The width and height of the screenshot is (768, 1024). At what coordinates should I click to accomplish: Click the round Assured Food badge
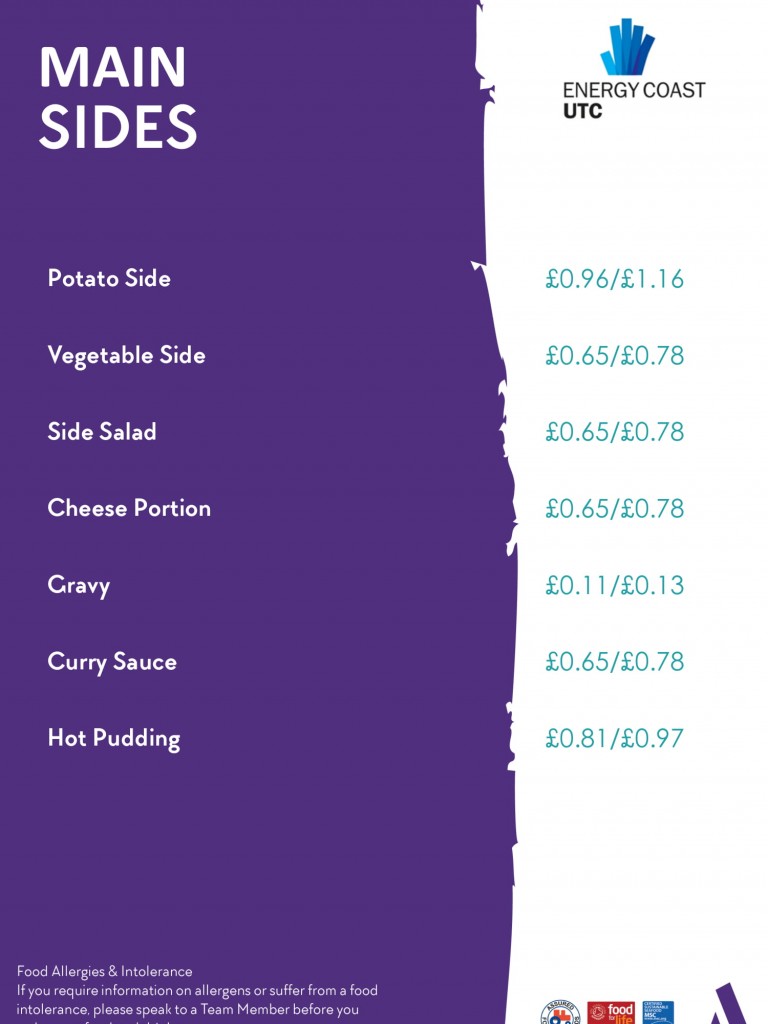(x=561, y=1013)
